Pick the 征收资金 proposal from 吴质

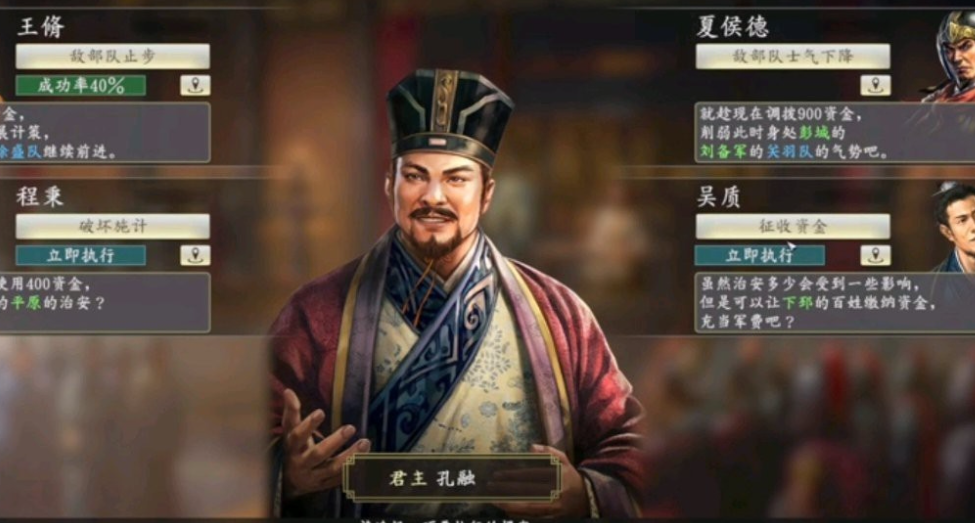pos(793,226)
